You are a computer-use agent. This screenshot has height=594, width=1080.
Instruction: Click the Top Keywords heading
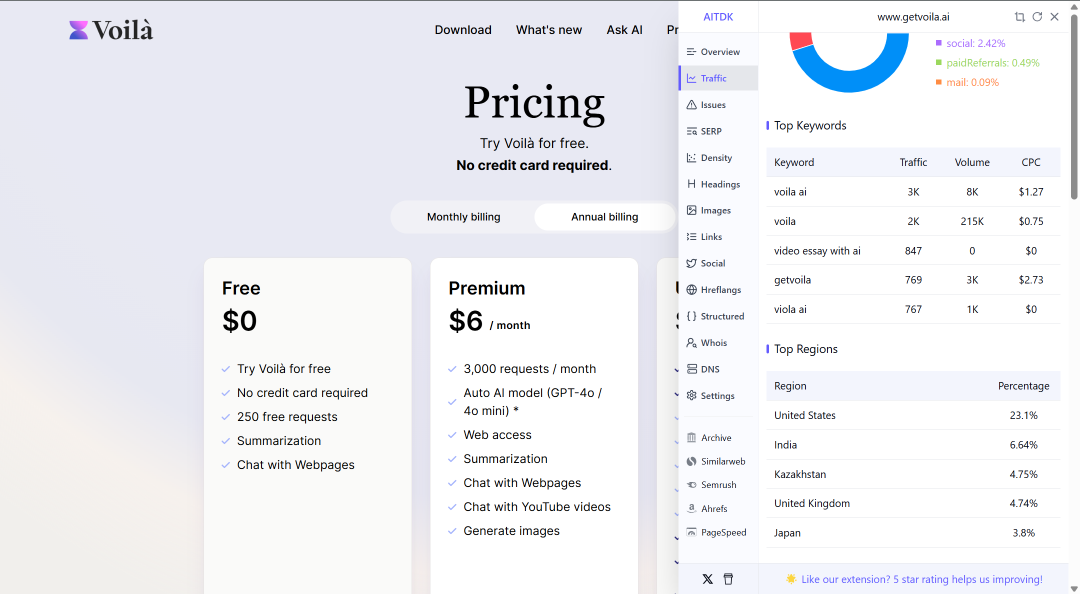[810, 125]
